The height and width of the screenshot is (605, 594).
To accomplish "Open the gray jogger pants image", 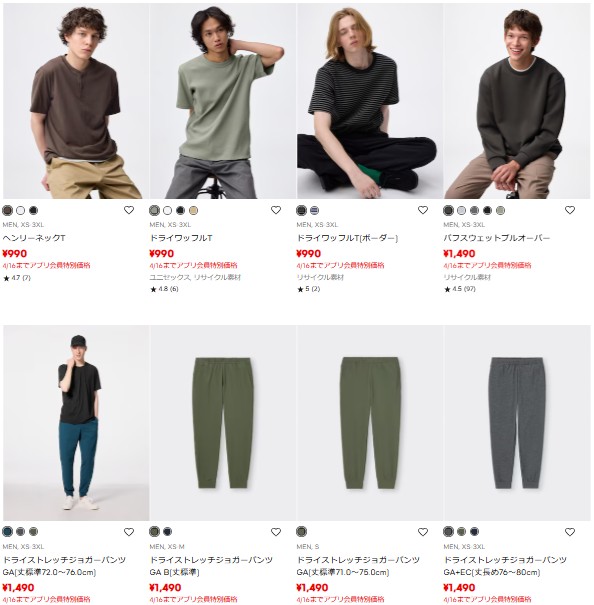I will click(x=517, y=423).
